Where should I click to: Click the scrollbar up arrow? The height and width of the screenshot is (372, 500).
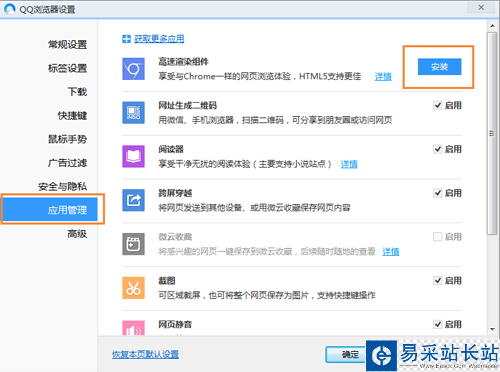[492, 26]
